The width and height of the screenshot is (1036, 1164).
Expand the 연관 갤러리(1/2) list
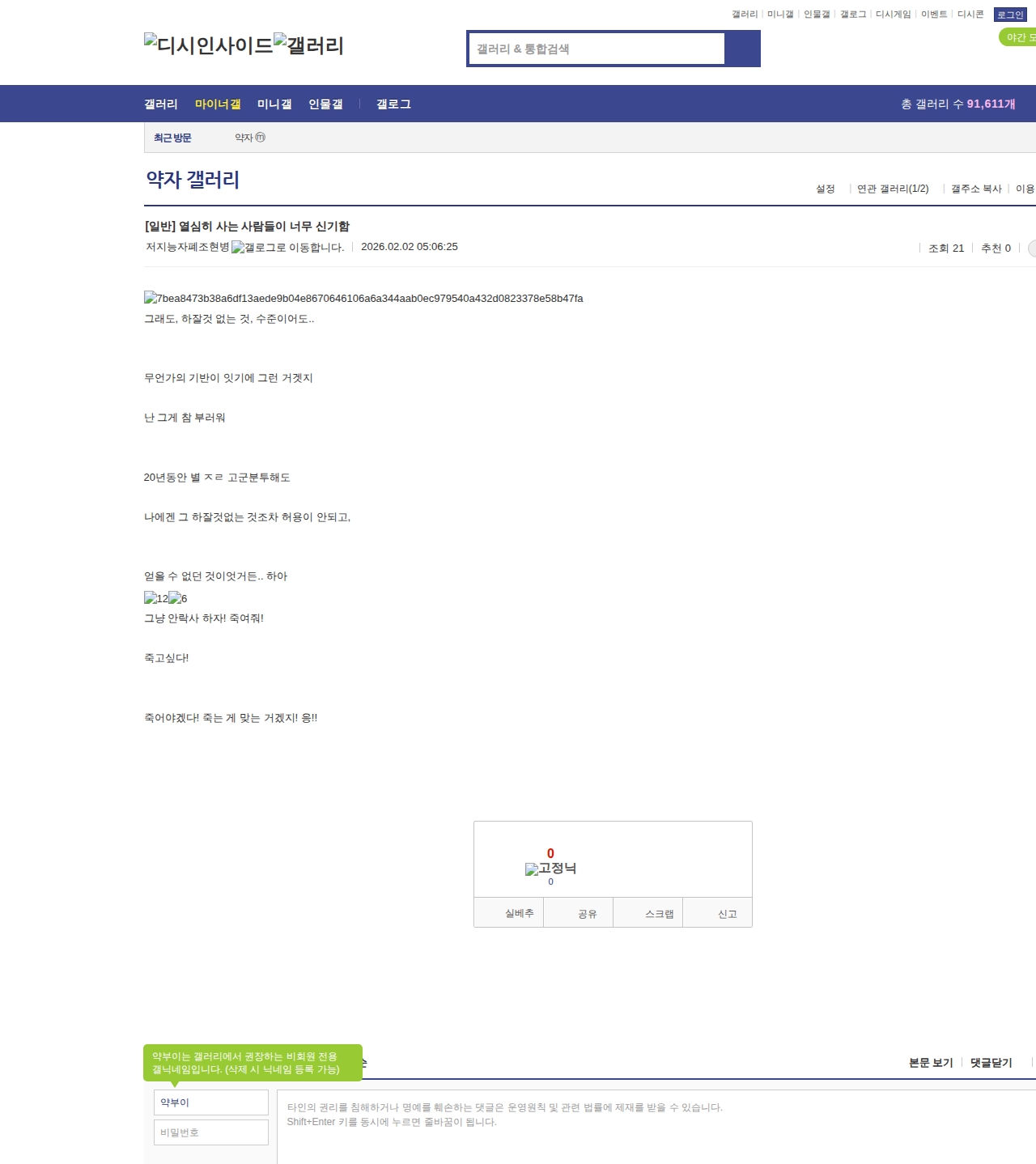click(x=892, y=189)
